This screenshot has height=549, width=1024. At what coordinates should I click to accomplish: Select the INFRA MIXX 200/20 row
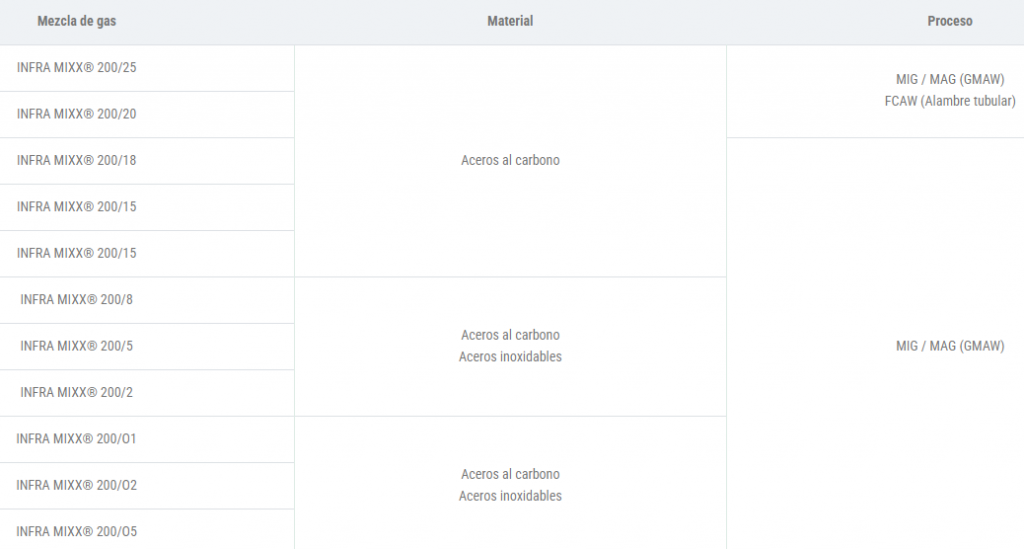[147, 114]
